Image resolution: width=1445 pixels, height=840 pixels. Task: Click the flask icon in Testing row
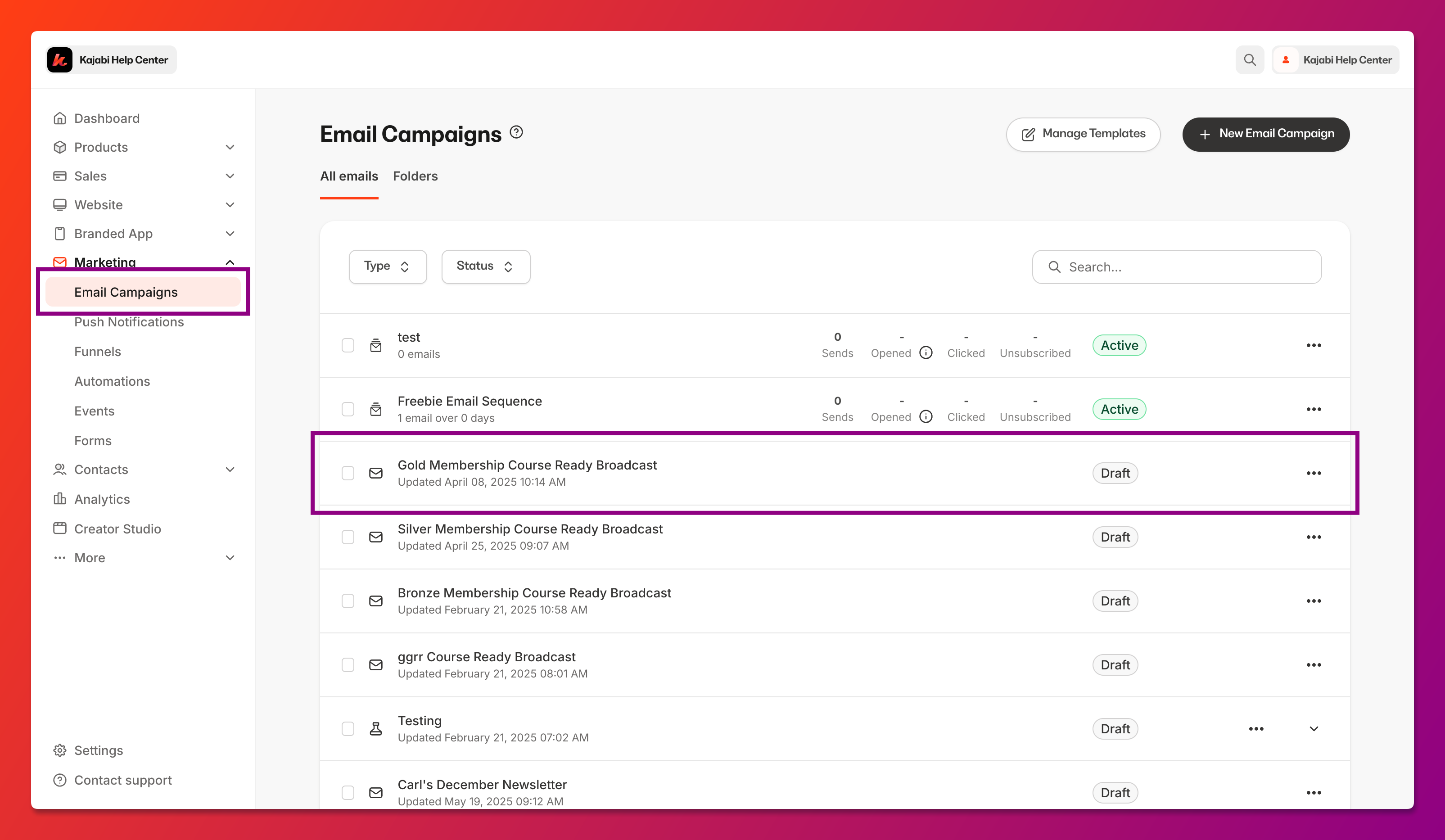click(375, 729)
